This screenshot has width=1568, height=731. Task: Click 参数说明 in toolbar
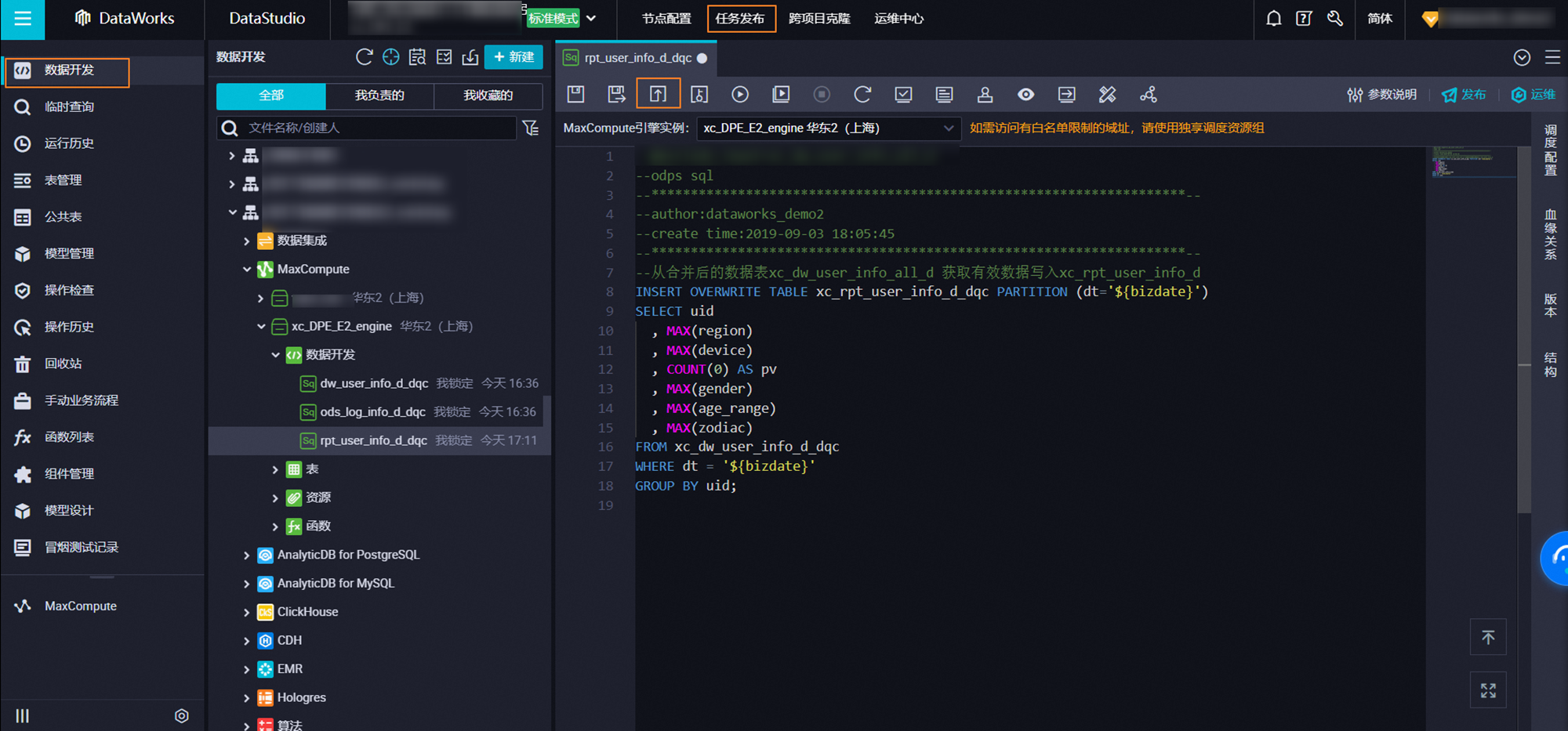coord(1381,95)
